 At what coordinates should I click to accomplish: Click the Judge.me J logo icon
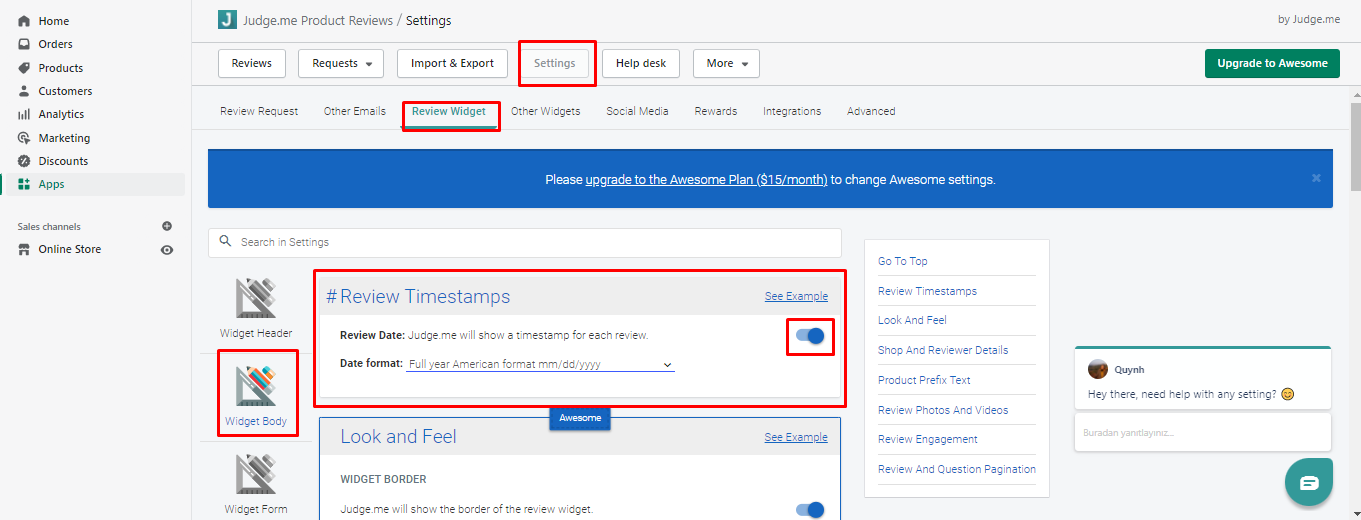(x=228, y=19)
